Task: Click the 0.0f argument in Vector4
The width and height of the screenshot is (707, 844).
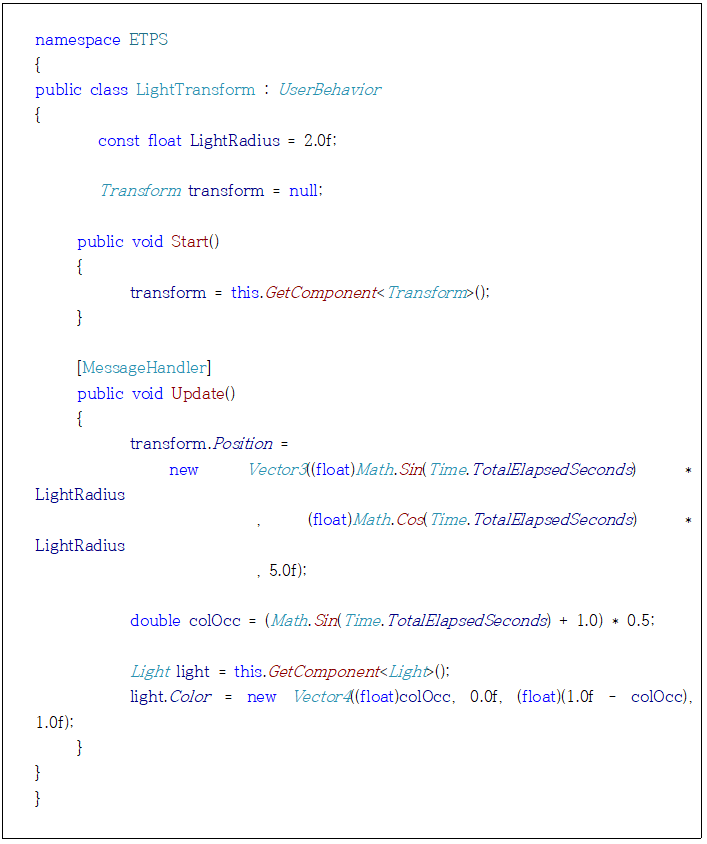Action: tap(486, 697)
